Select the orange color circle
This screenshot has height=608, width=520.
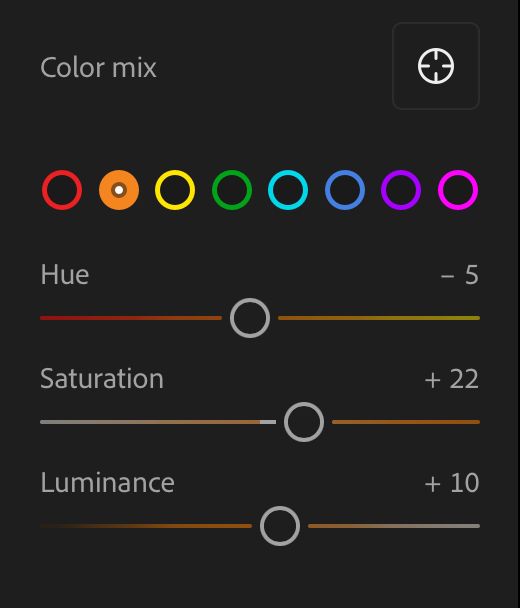[x=119, y=190]
